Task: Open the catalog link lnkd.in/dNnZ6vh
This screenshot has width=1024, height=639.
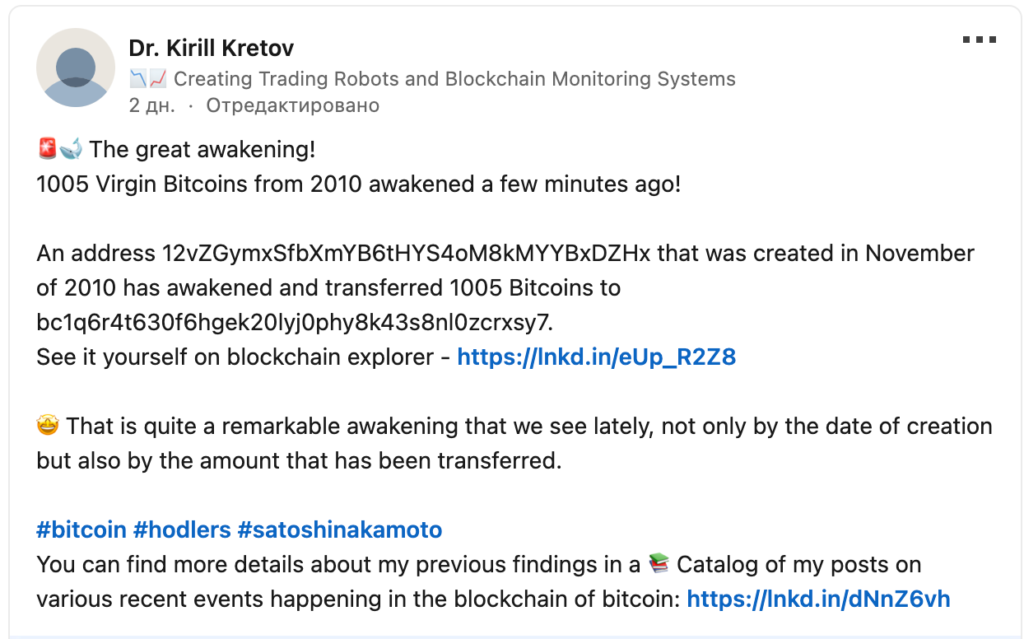Action: 818,599
